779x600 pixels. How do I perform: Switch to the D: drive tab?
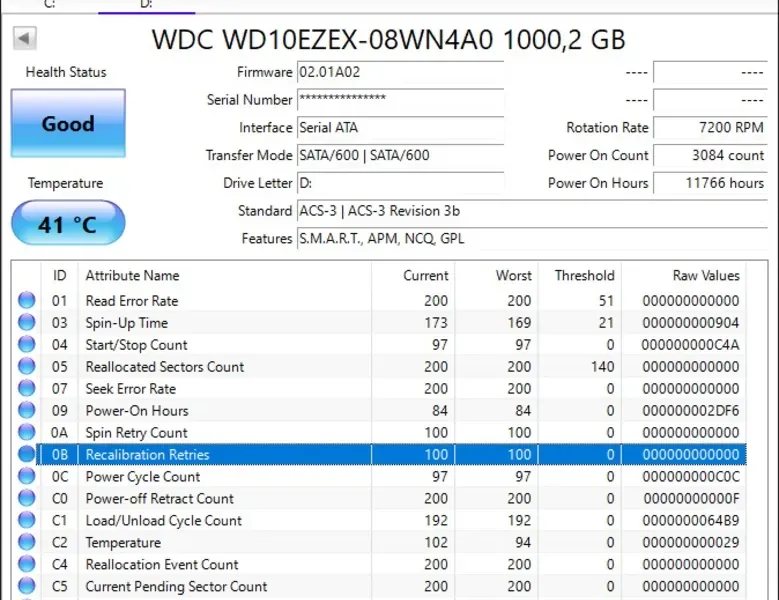pos(146,5)
